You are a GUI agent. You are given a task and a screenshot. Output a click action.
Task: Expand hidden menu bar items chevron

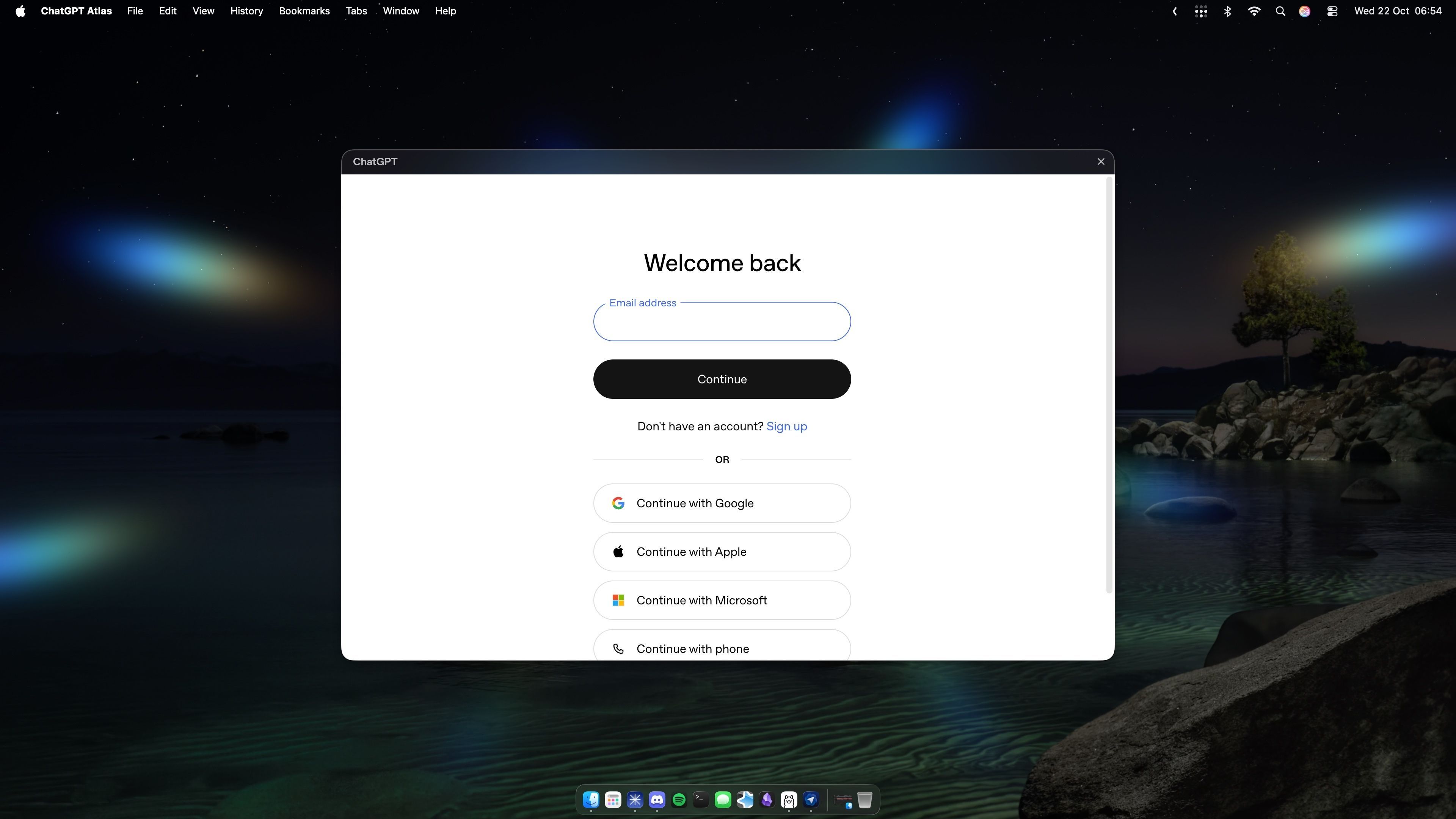coord(1175,11)
